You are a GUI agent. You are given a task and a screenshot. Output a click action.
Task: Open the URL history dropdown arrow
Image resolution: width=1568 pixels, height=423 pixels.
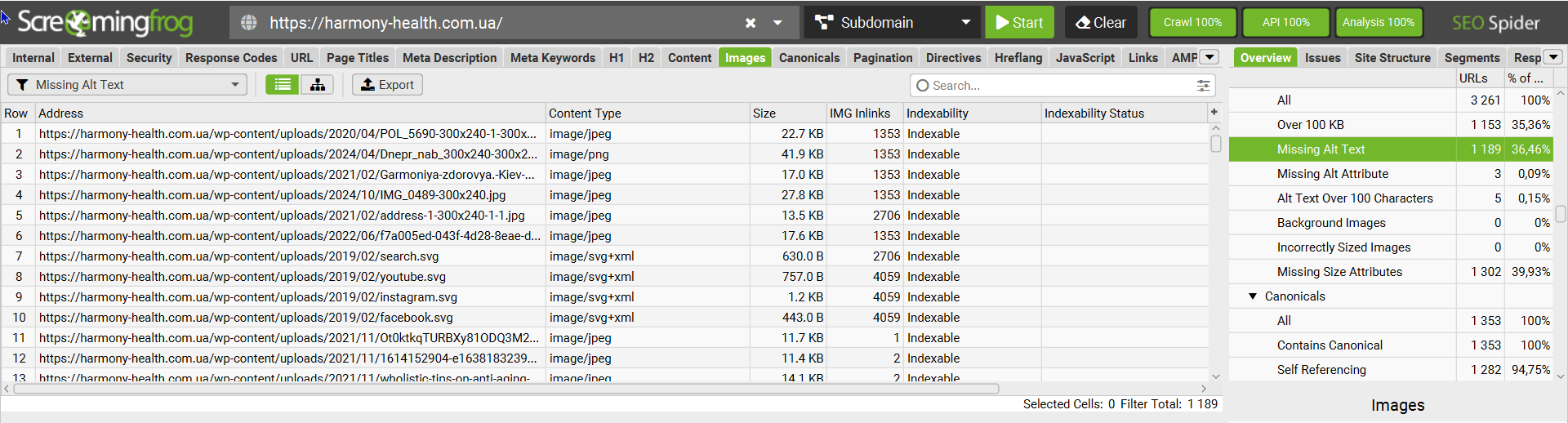click(x=777, y=23)
